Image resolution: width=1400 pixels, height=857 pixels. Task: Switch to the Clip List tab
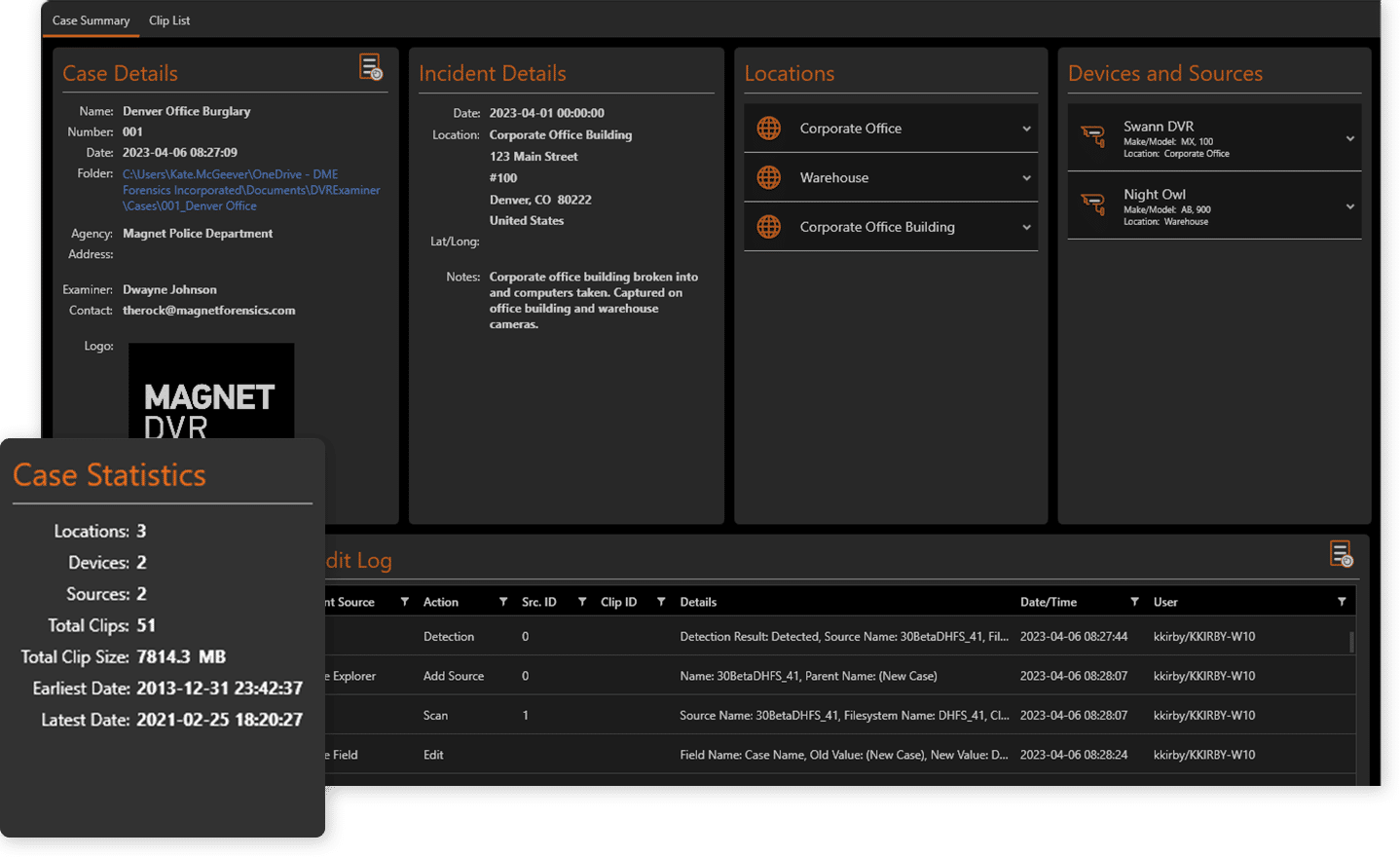[169, 20]
